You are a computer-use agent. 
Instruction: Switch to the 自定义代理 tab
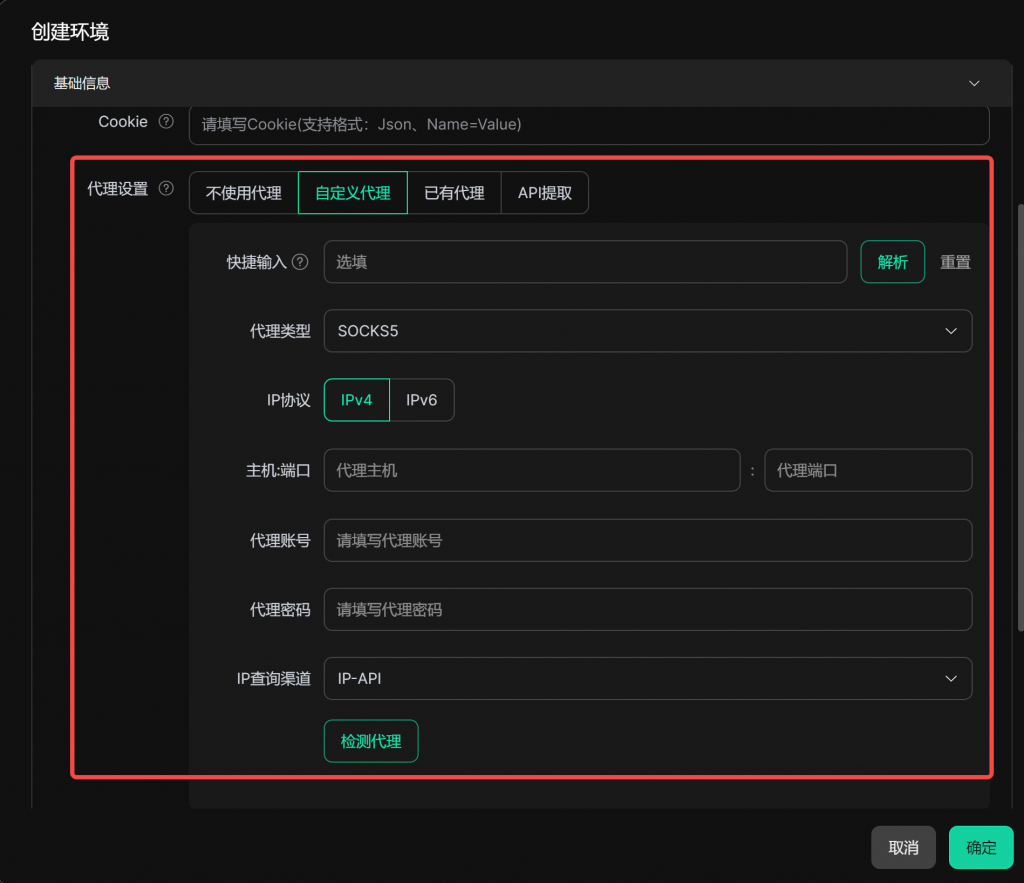pos(353,193)
